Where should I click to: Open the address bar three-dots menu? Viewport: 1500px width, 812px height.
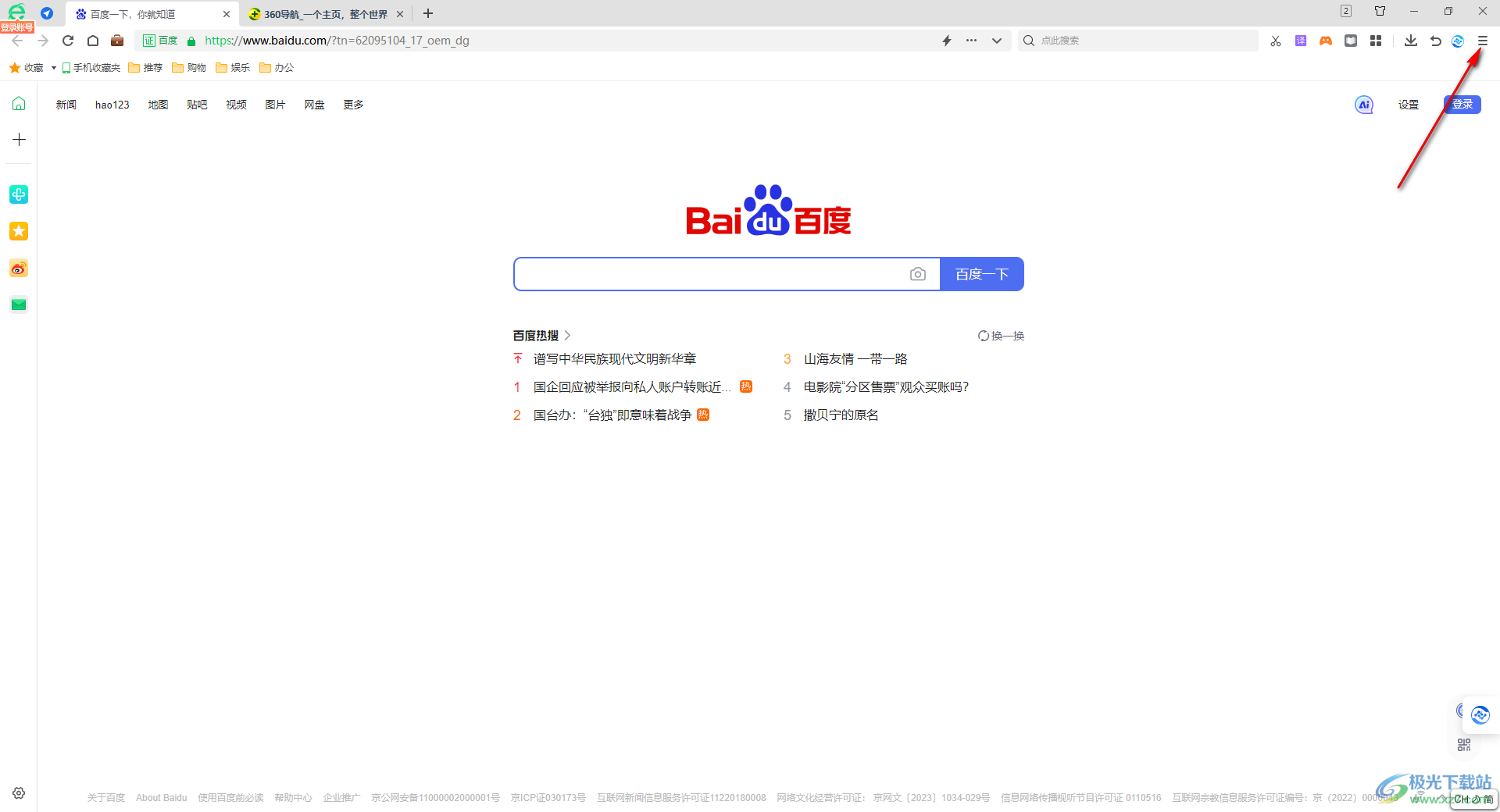[x=971, y=41]
